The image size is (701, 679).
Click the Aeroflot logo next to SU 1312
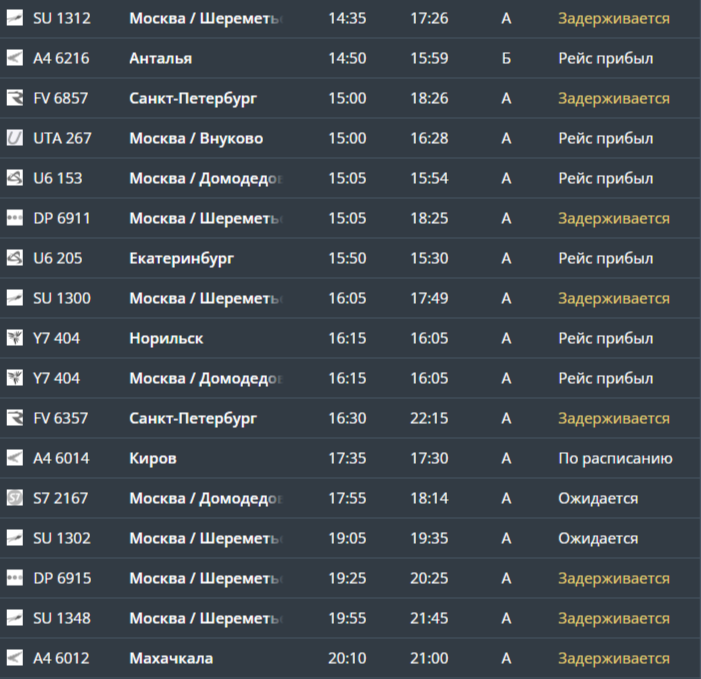(15, 18)
